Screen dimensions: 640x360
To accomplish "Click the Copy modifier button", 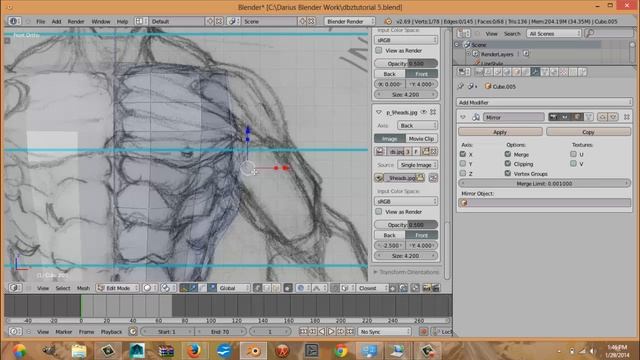I will pyautogui.click(x=588, y=132).
